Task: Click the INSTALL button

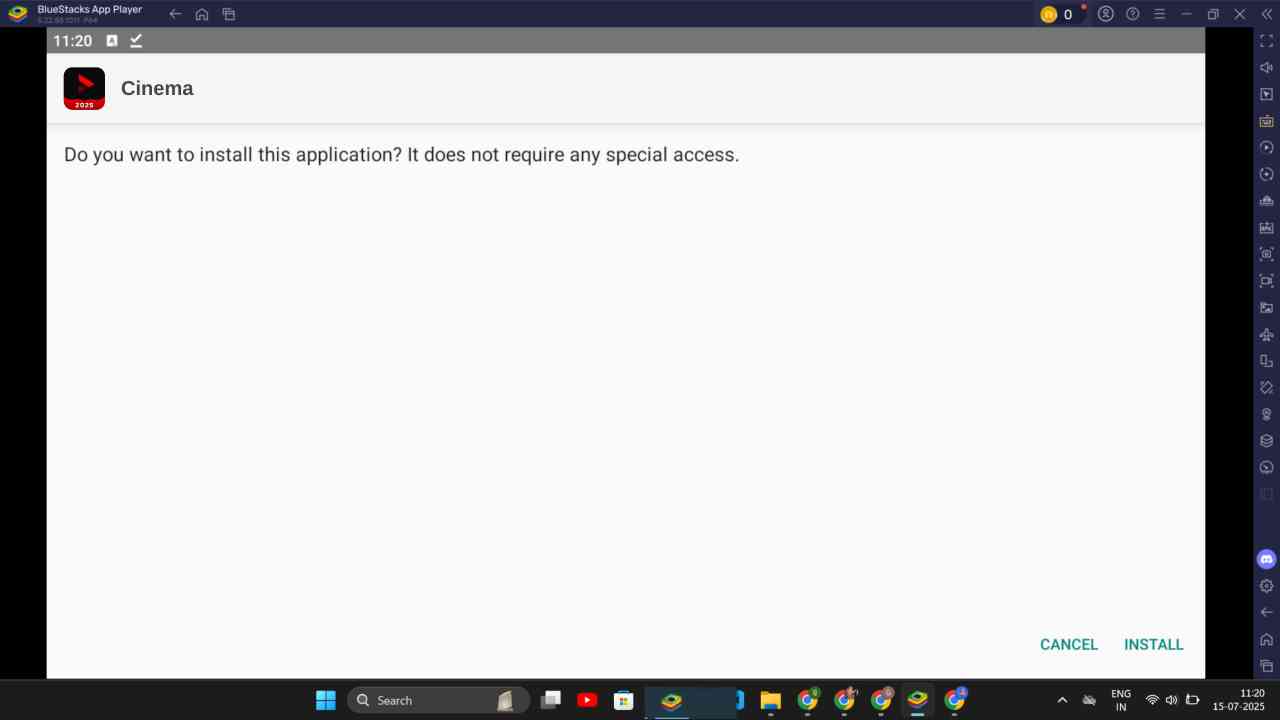Action: coord(1153,645)
